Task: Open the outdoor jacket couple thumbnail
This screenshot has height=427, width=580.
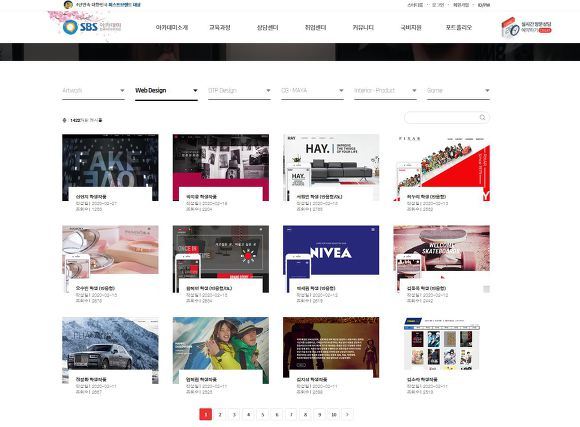Action: point(221,350)
